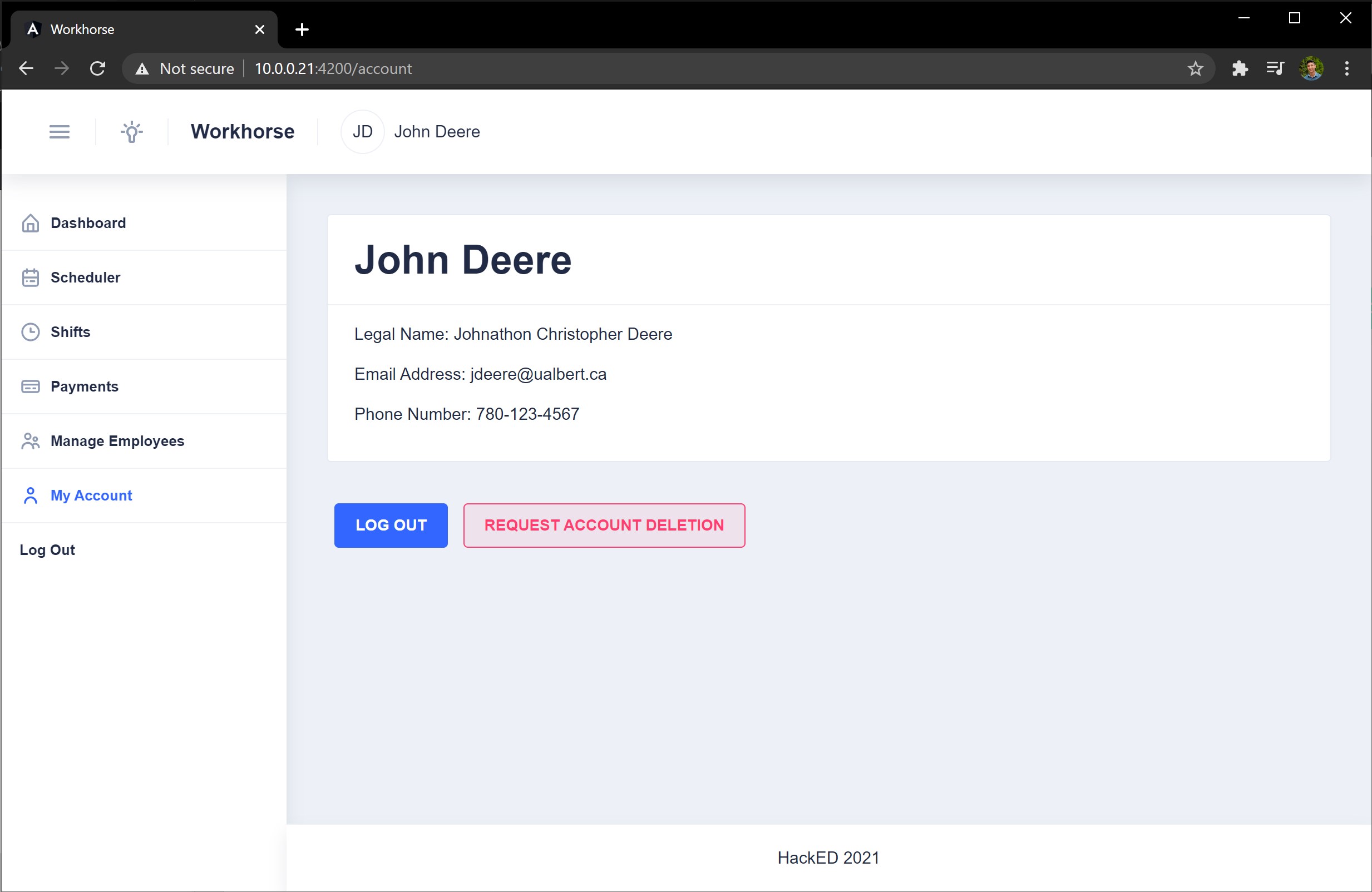Image resolution: width=1372 pixels, height=892 pixels.
Task: Click REQUEST ACCOUNT DELETION button
Action: point(604,525)
